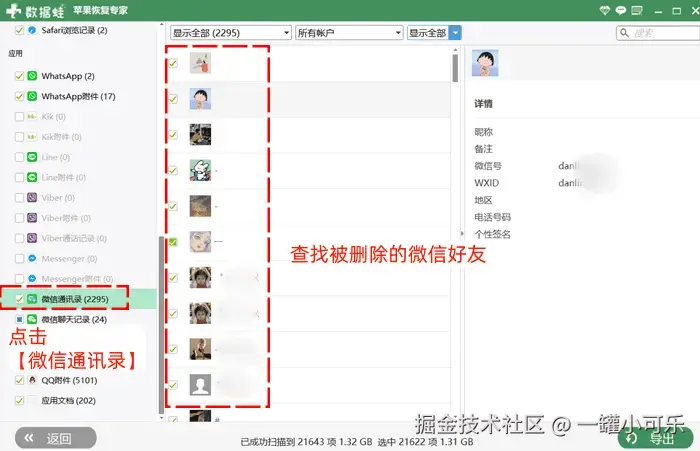700x451 pixels.
Task: Collapse the details panel splitter arrow
Action: coord(462,233)
